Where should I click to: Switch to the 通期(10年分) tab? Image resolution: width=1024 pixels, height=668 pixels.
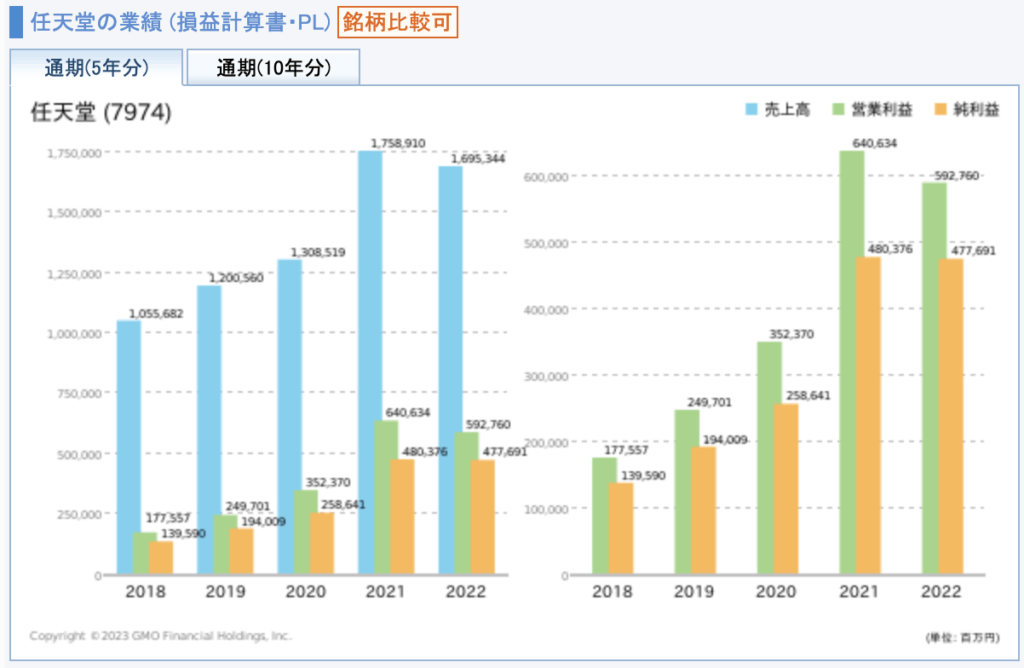point(273,67)
